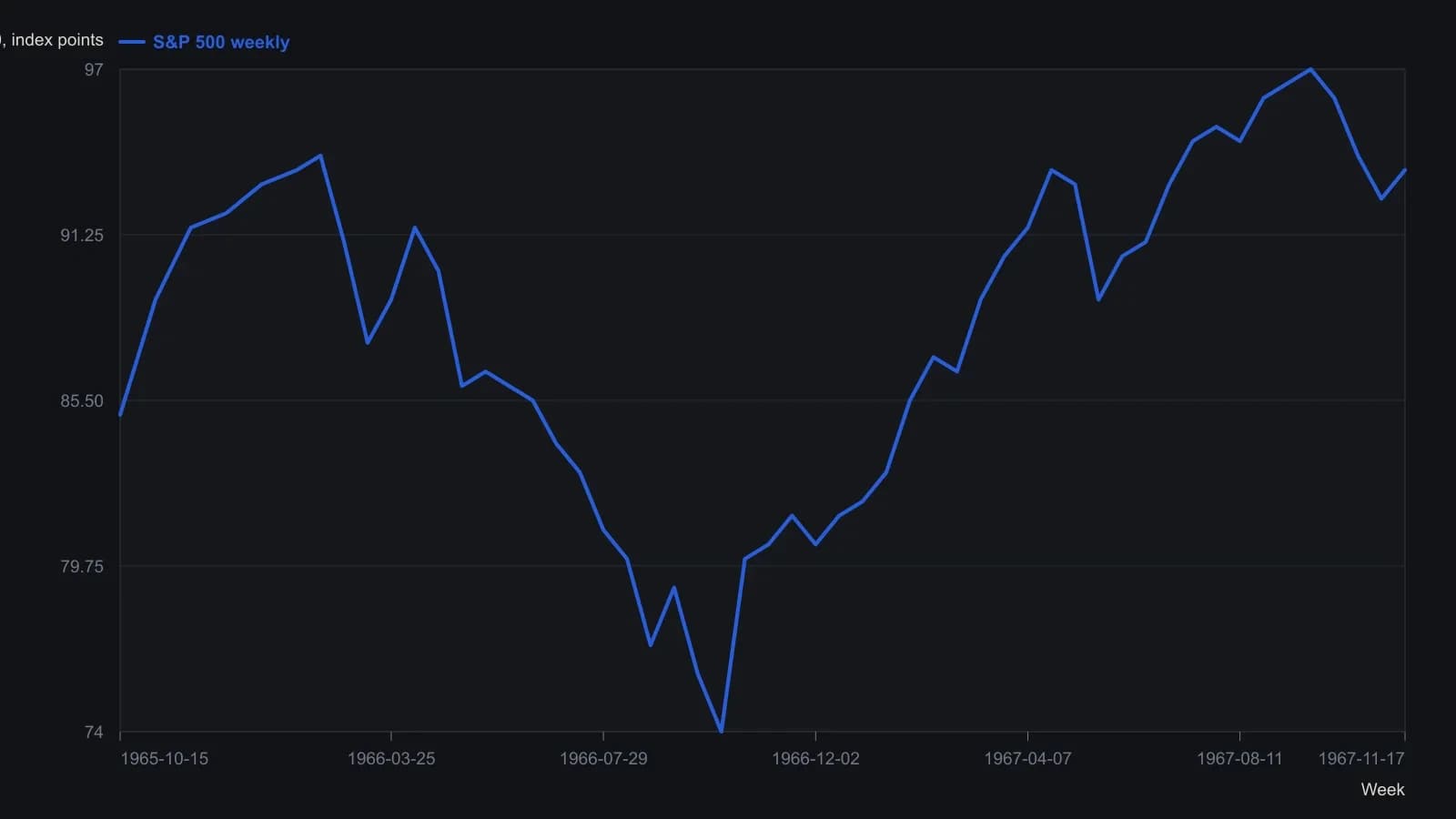Click the 1967-08-11 date label
The height and width of the screenshot is (819, 1456).
(x=1239, y=759)
